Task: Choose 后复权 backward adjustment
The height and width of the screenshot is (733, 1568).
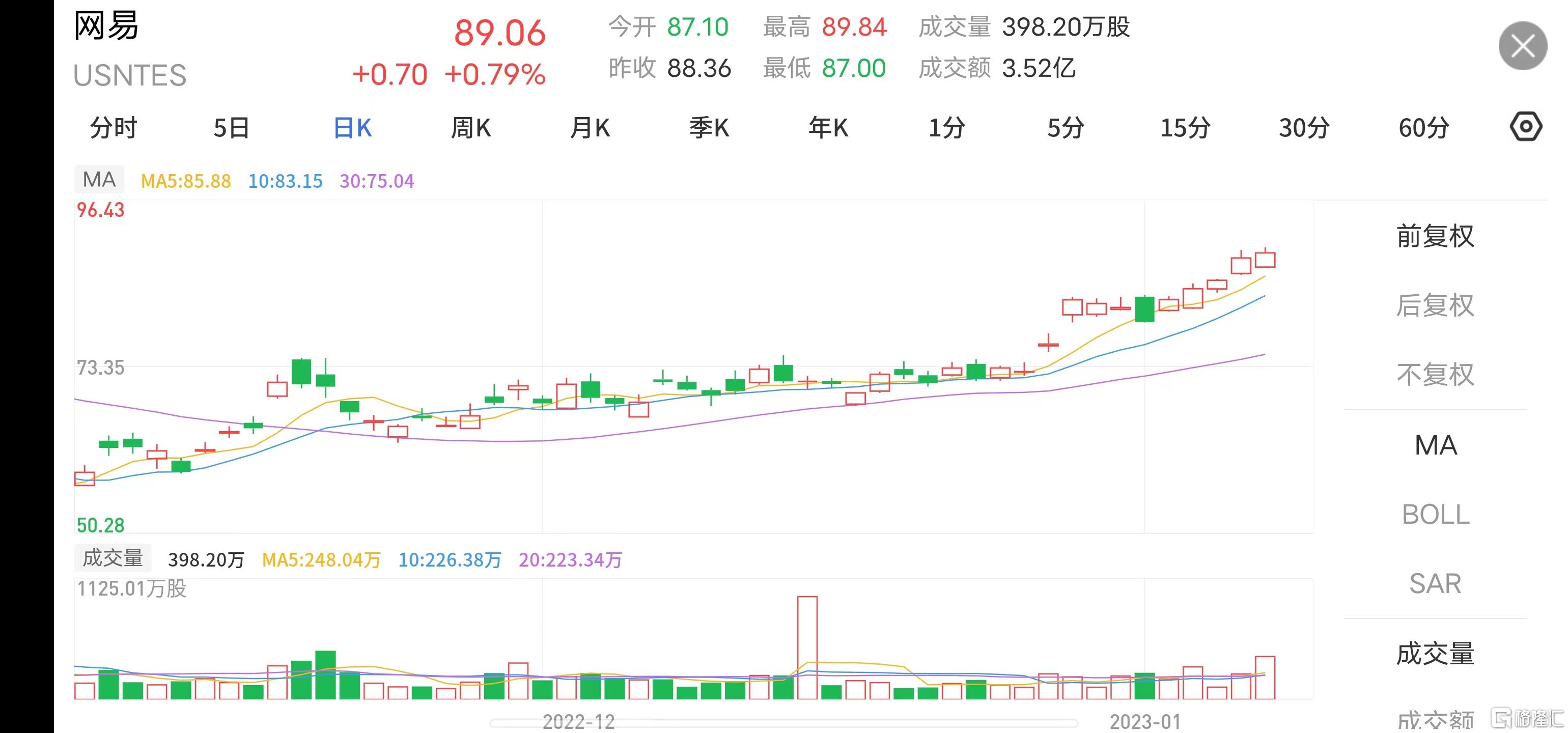Action: pos(1435,305)
